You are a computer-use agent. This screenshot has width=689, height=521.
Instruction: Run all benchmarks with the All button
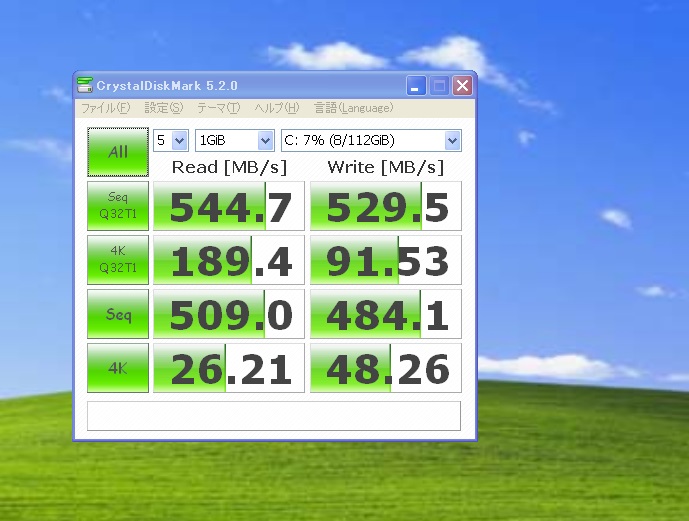point(118,152)
